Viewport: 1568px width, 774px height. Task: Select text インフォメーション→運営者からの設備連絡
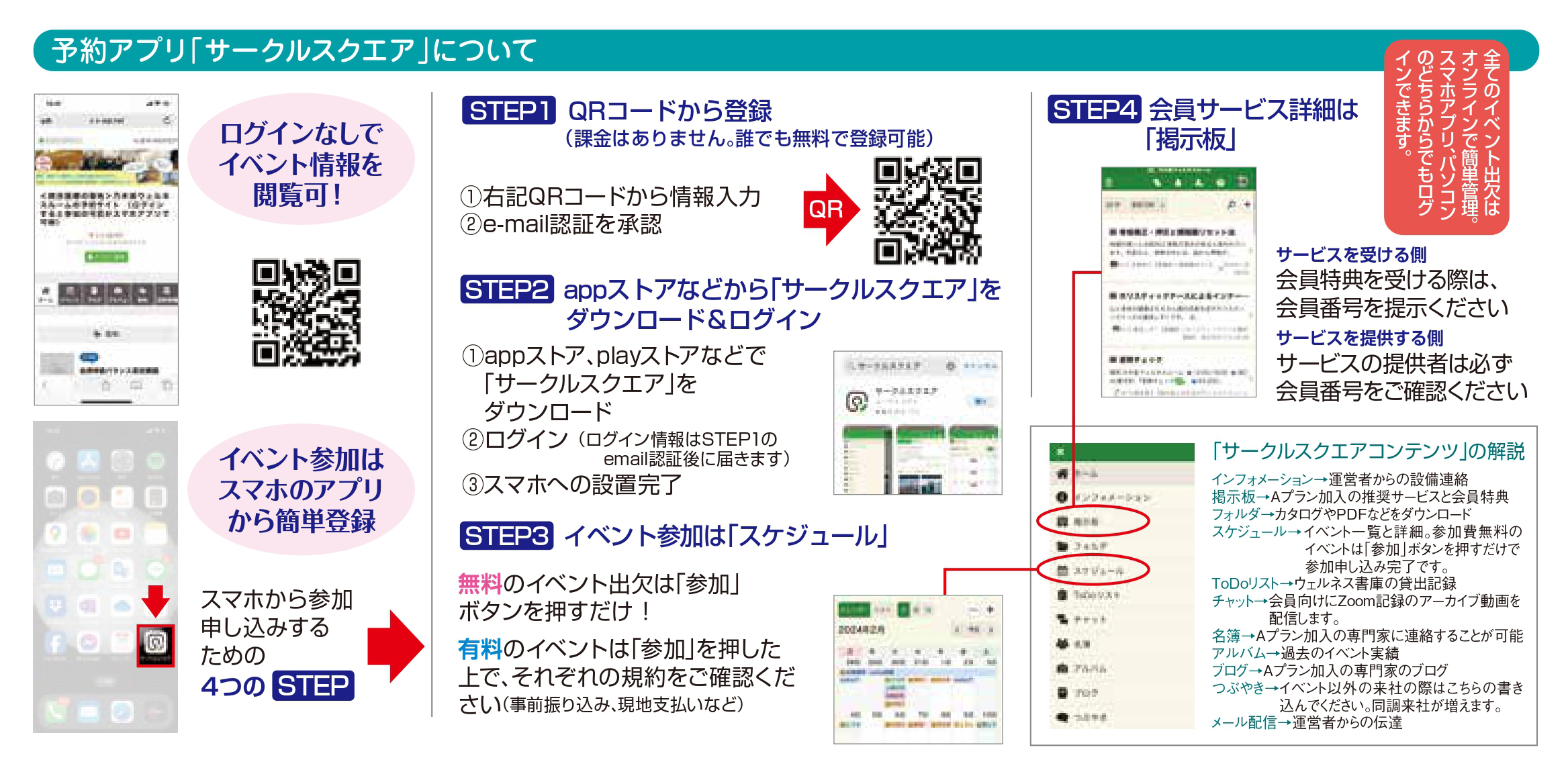click(1339, 479)
